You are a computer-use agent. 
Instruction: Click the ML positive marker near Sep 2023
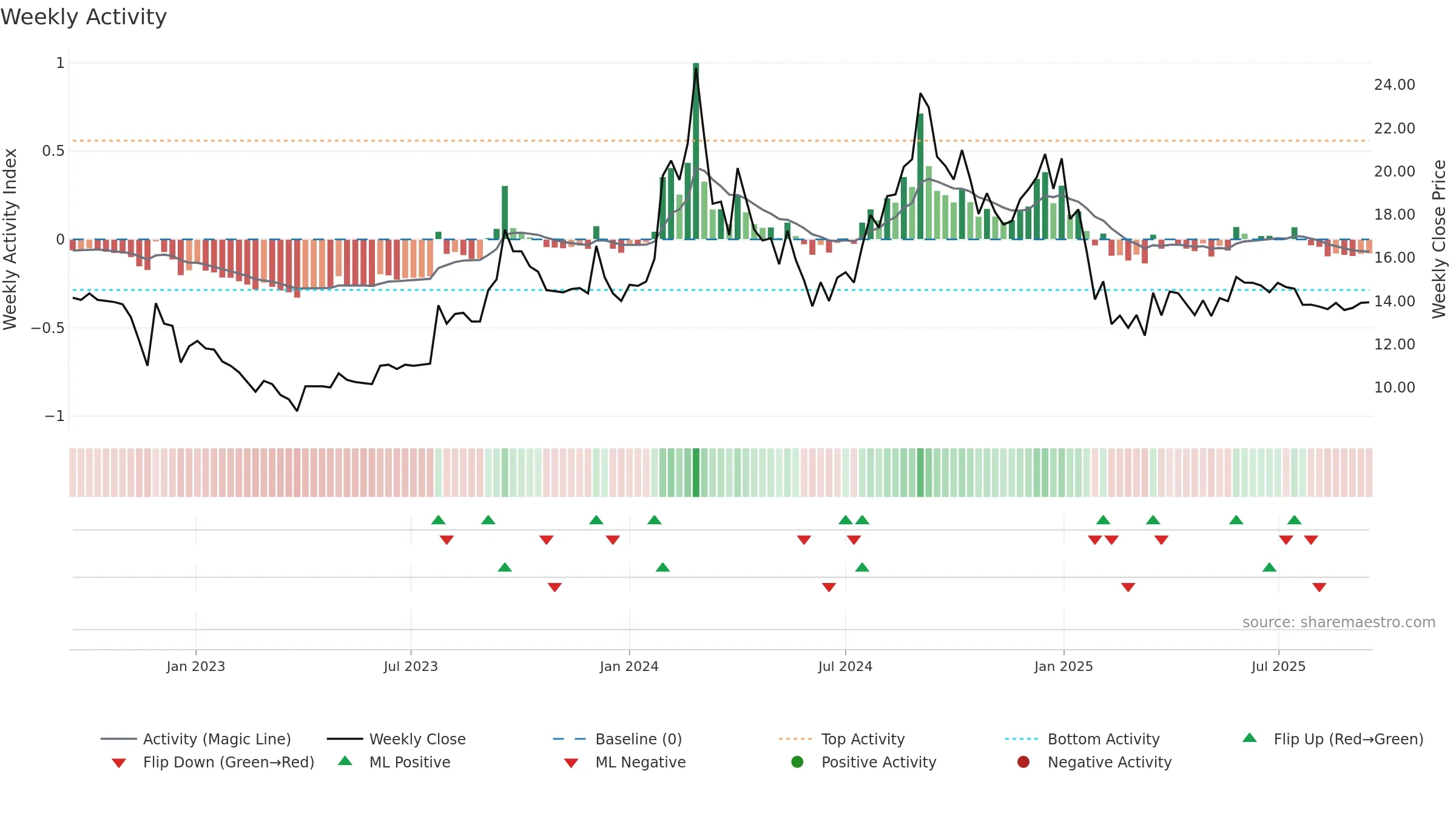[505, 567]
